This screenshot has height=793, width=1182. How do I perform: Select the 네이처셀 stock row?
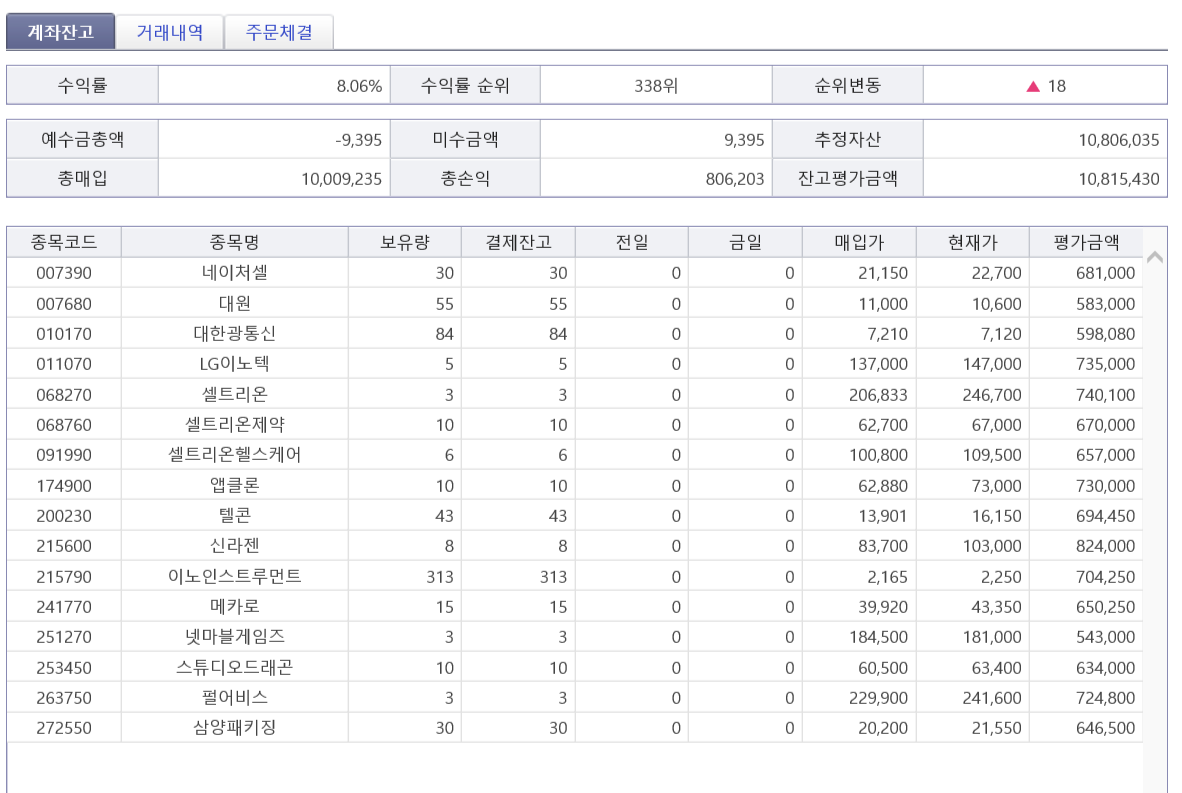pyautogui.click(x=234, y=273)
